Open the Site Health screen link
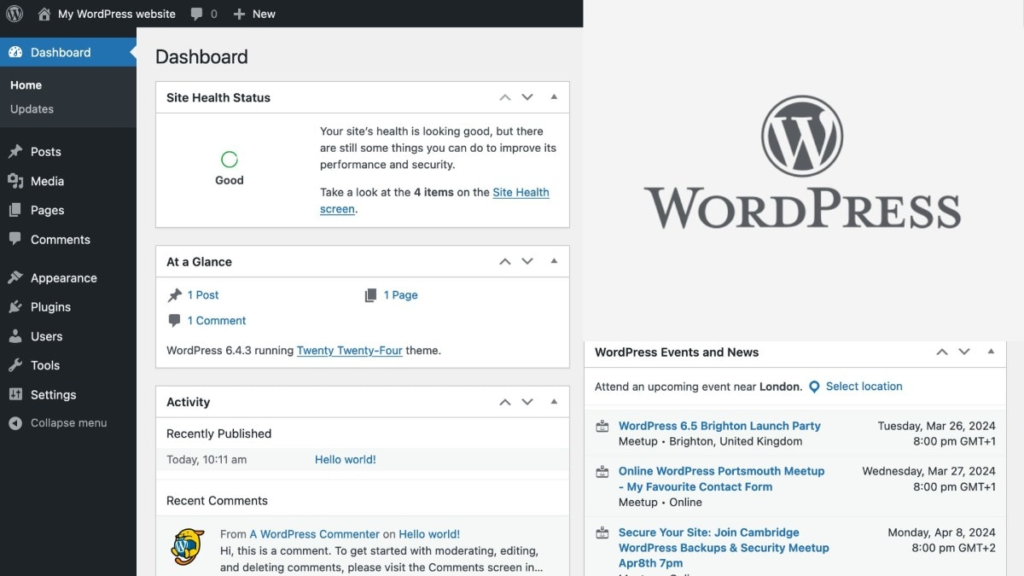The image size is (1024, 576). (434, 200)
